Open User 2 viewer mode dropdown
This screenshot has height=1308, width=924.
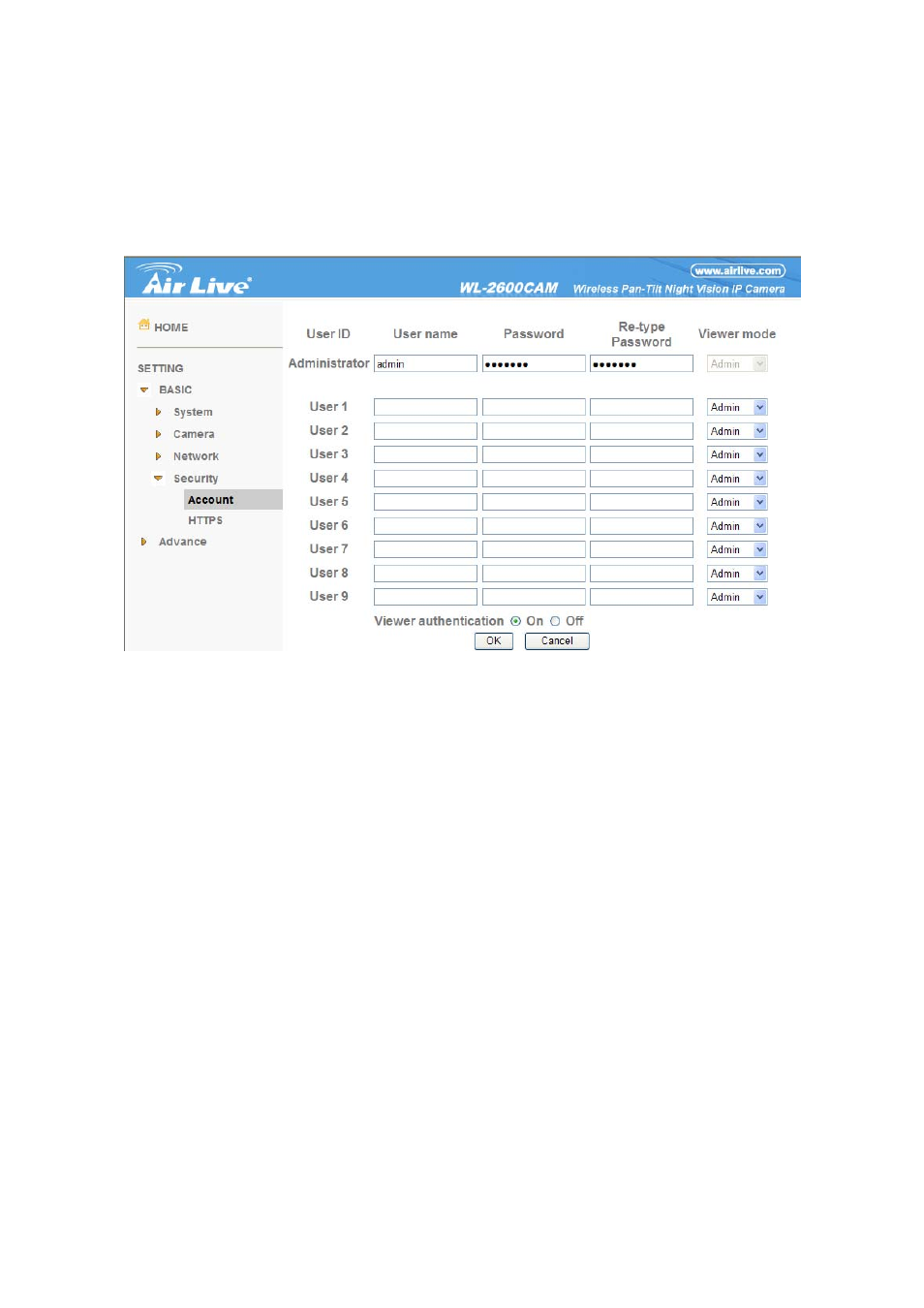click(x=737, y=431)
